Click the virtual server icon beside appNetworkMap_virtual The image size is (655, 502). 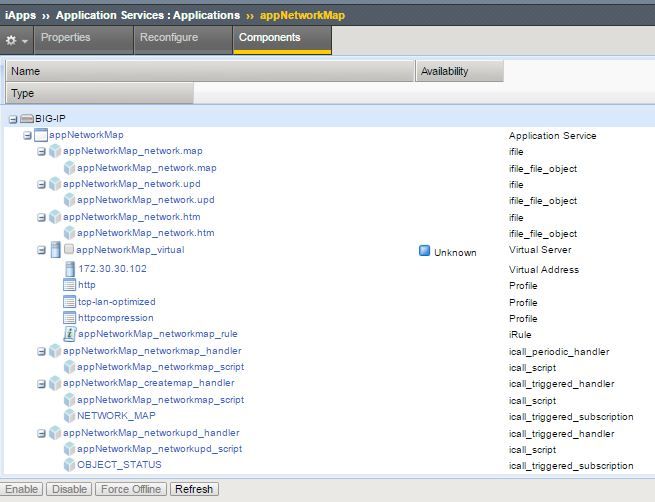[55, 251]
